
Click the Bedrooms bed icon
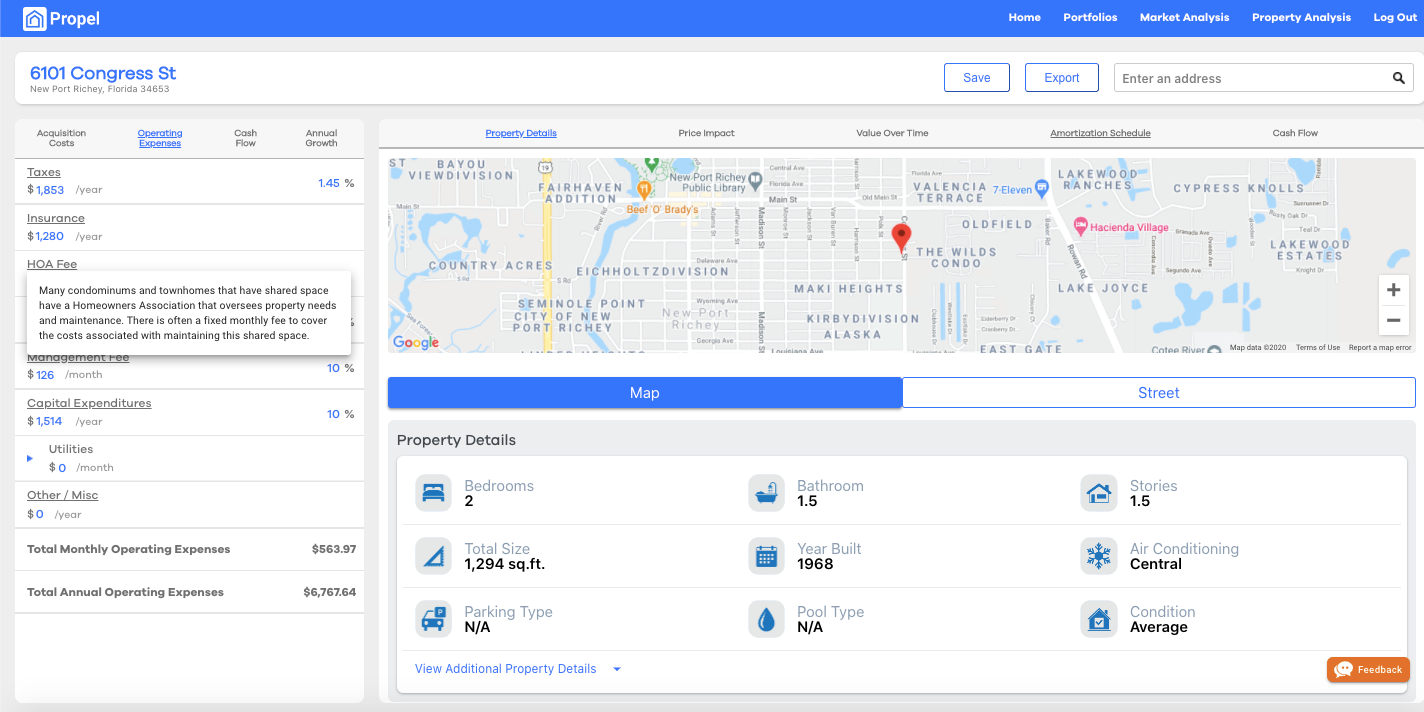click(433, 493)
